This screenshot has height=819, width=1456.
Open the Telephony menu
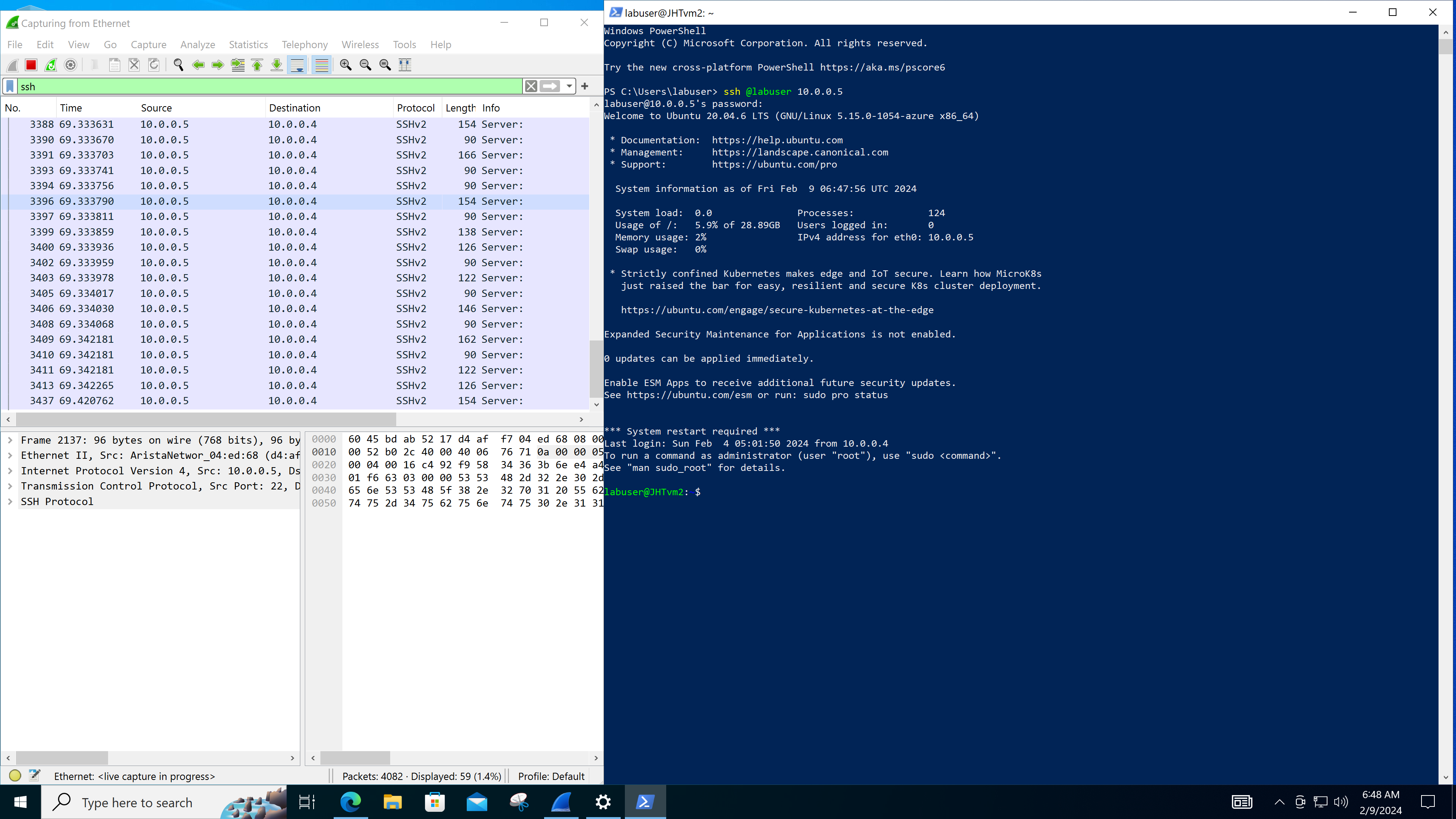304,45
